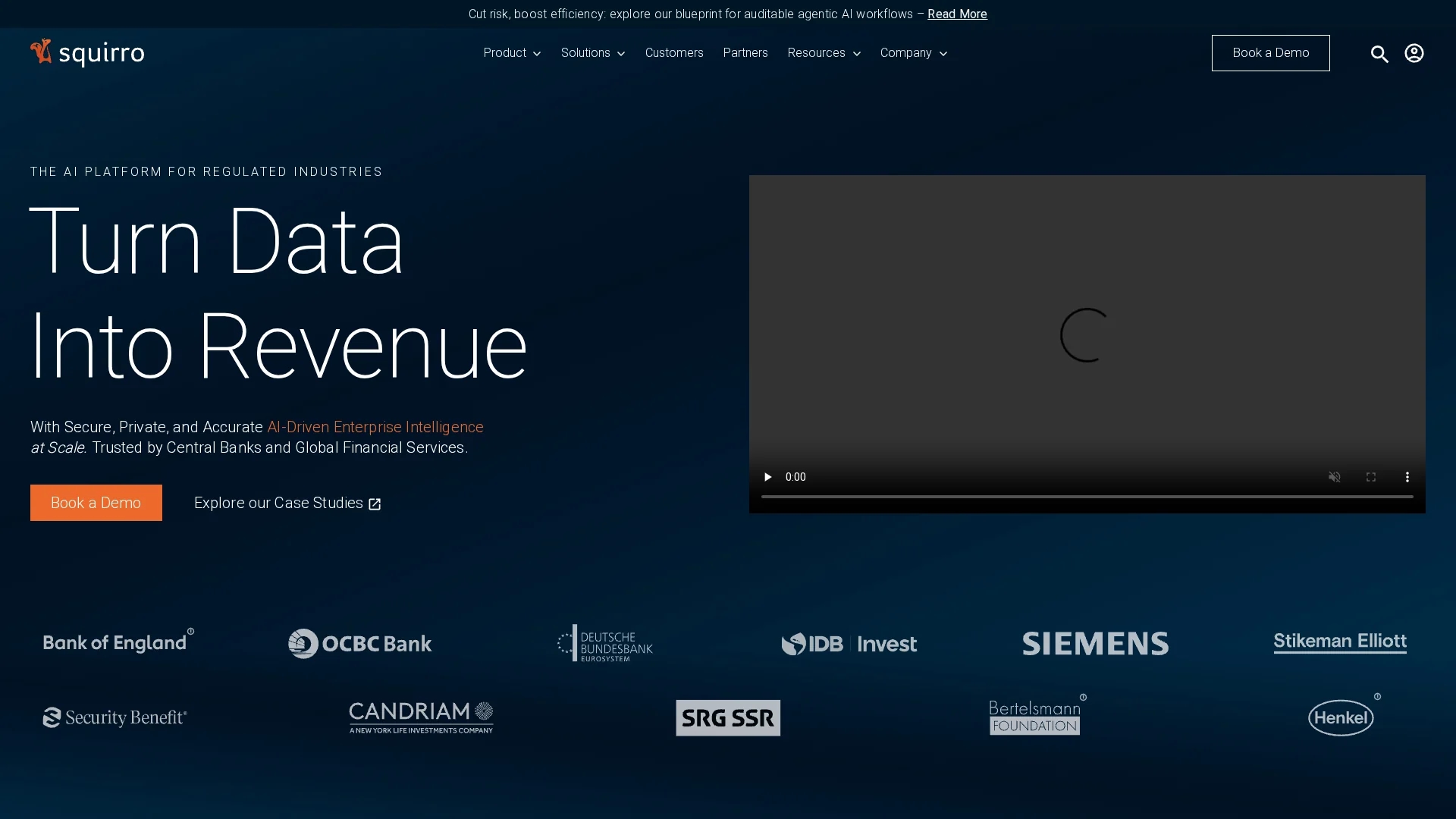Click the Candriam logo

[x=421, y=717]
